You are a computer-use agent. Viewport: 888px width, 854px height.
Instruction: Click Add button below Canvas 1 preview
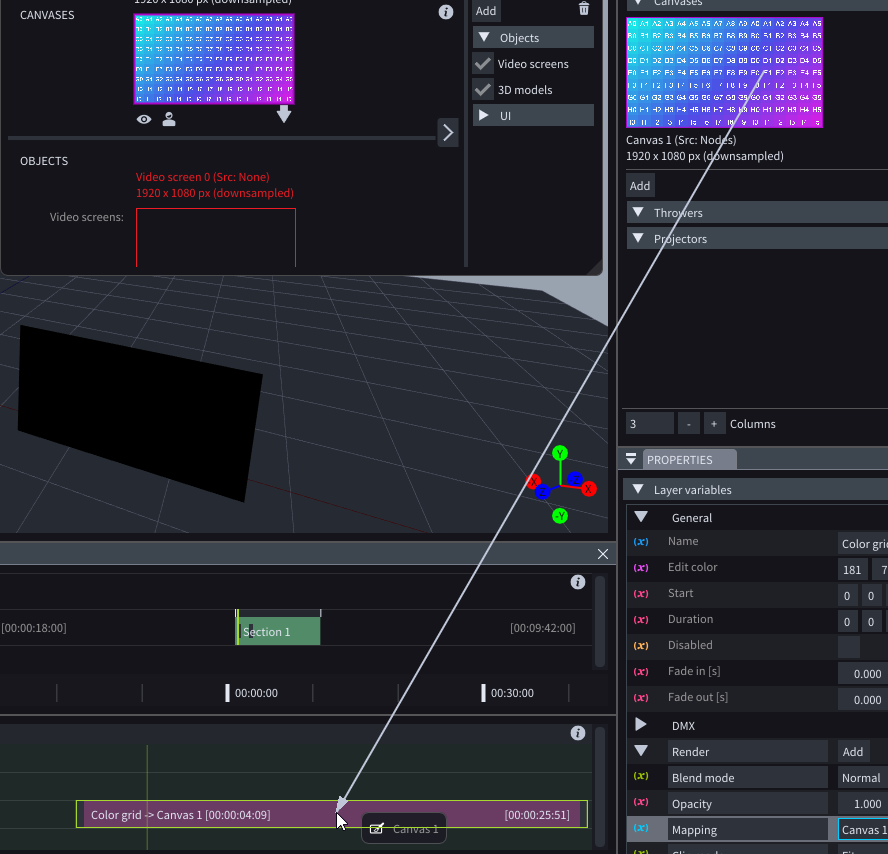click(640, 185)
